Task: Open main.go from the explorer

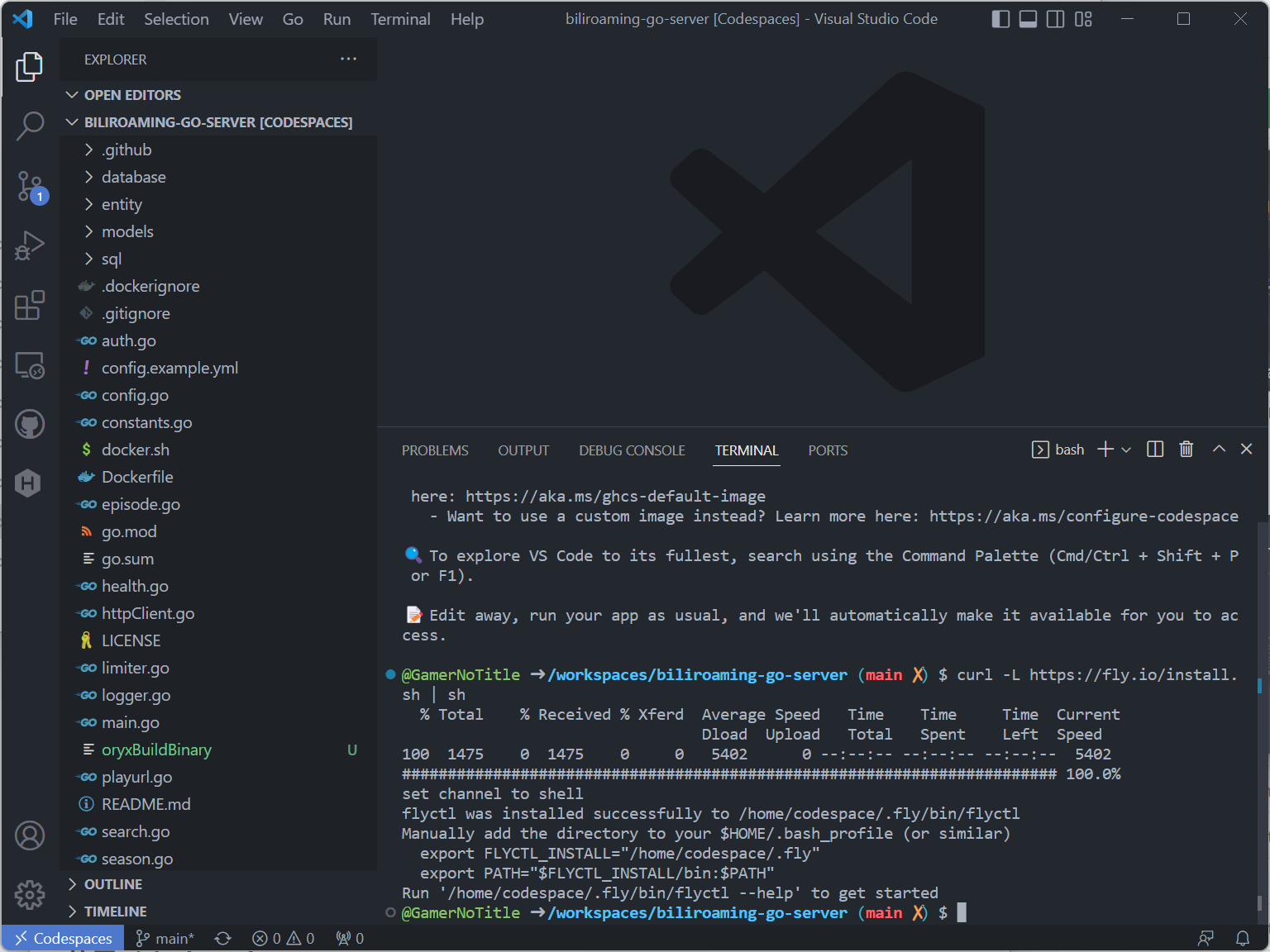Action: 130,722
